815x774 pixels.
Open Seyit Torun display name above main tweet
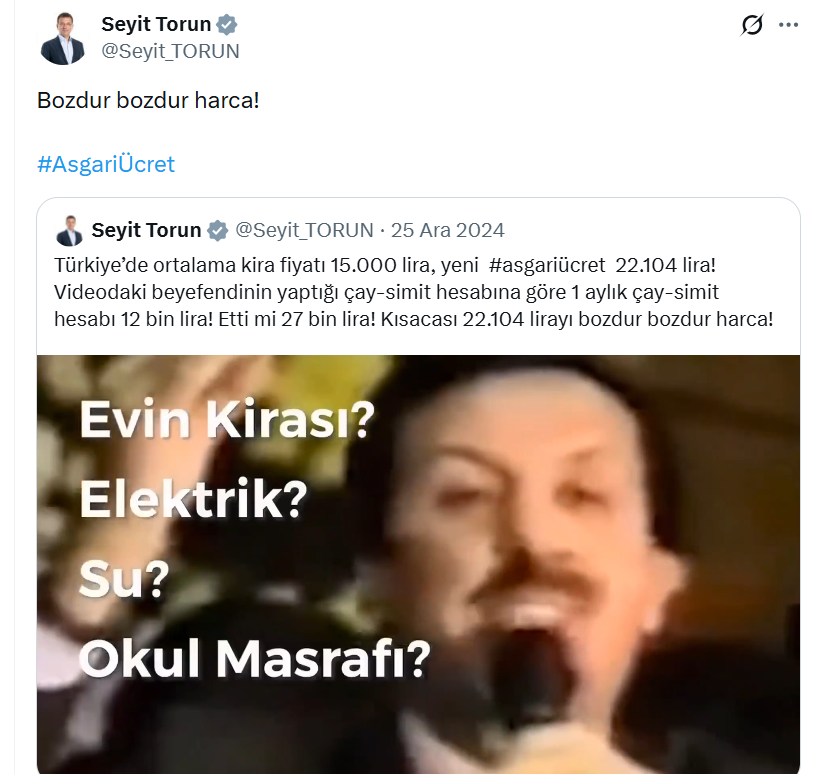[156, 24]
